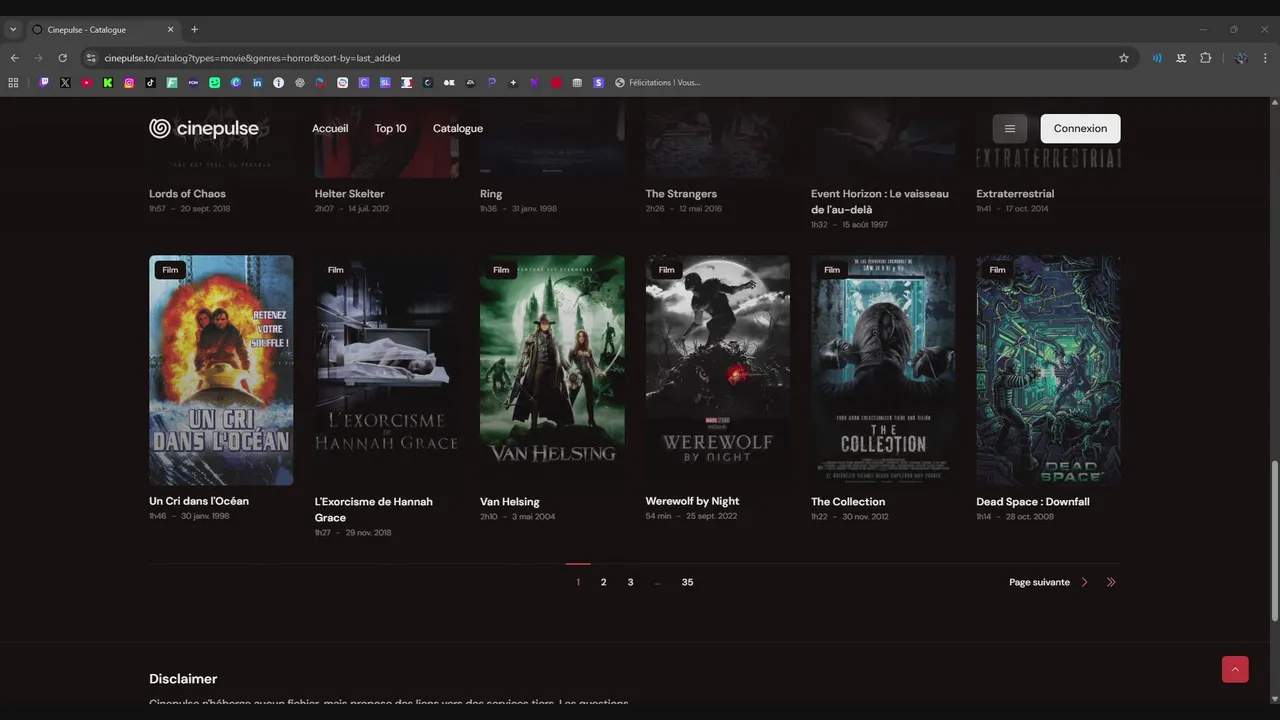Image resolution: width=1280 pixels, height=720 pixels.
Task: Open the Chrome profile avatar
Action: 1241,58
